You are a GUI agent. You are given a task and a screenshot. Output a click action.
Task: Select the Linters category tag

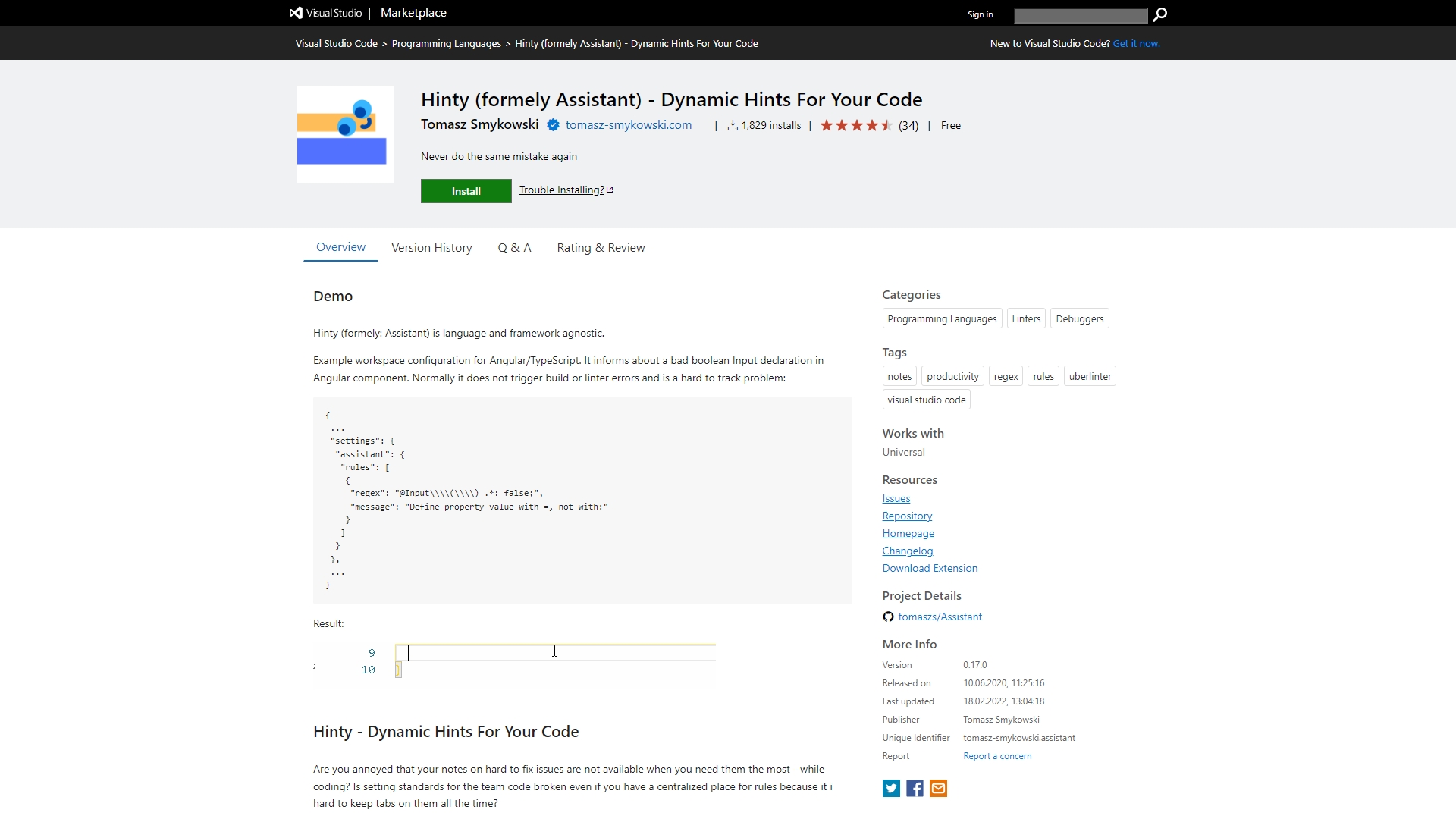1026,319
